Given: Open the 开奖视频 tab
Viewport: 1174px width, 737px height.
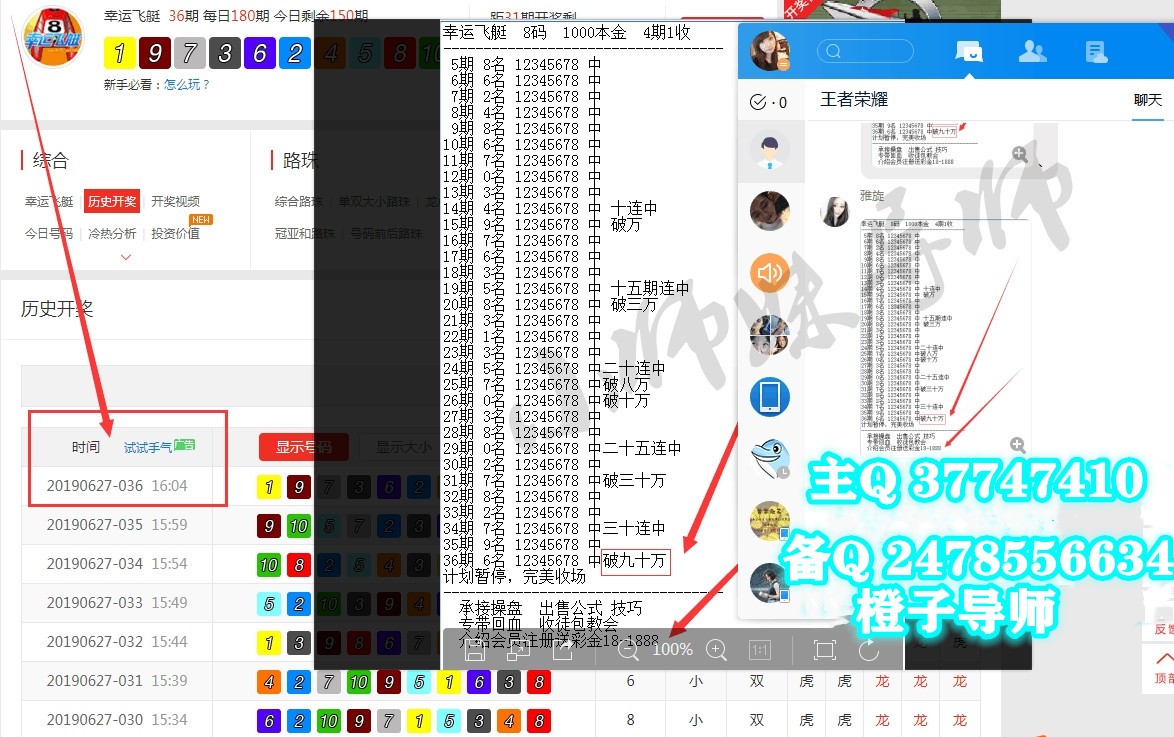Looking at the screenshot, I should click(175, 201).
